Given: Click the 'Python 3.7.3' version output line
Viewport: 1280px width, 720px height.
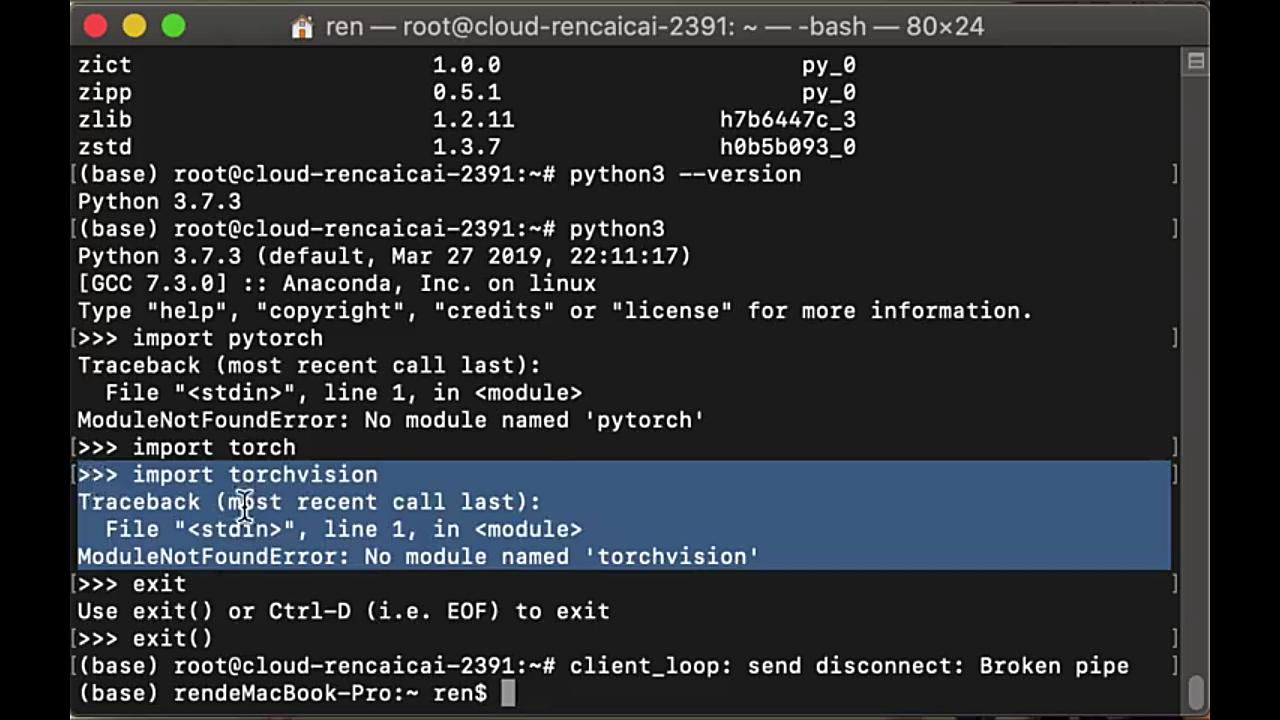Looking at the screenshot, I should [159, 202].
